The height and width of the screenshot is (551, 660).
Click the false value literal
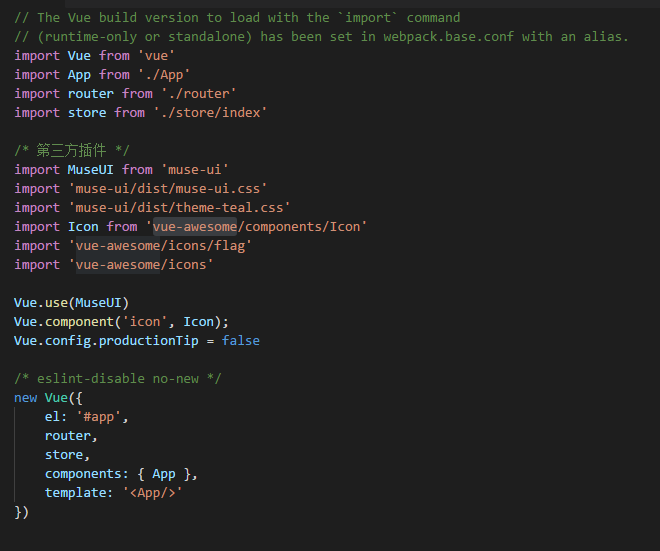coord(241,341)
